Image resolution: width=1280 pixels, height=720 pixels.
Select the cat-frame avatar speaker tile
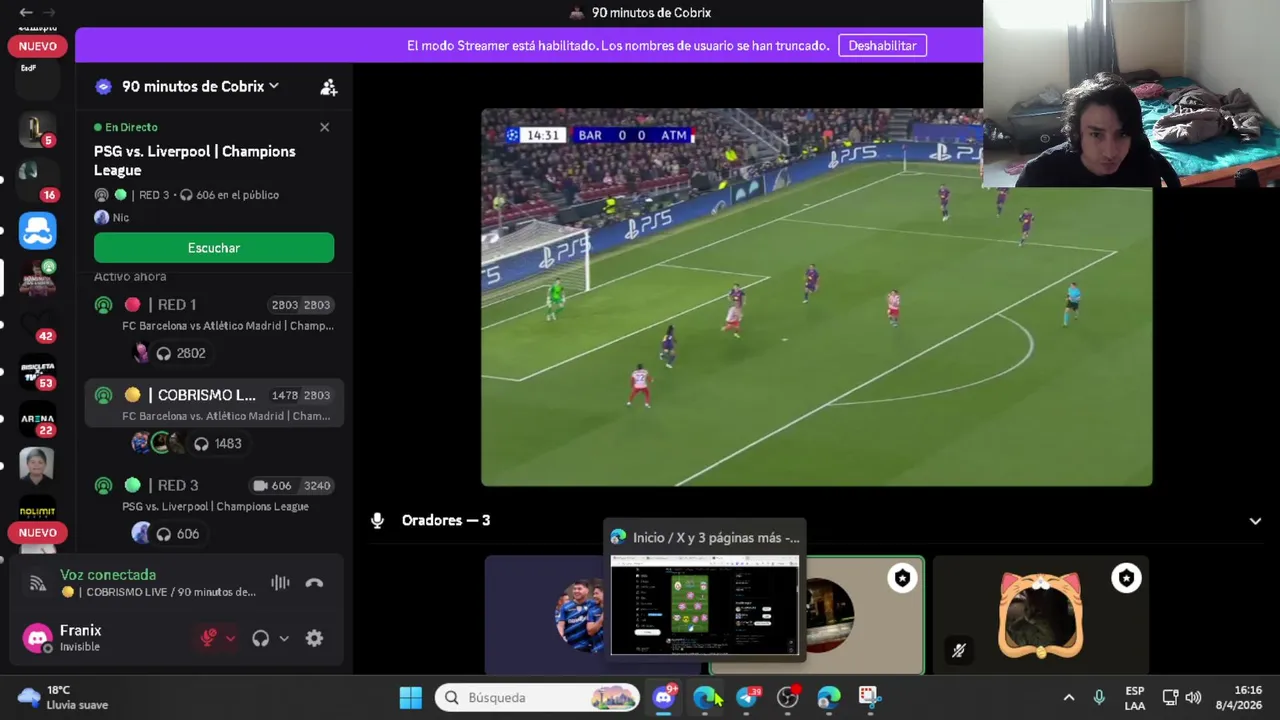[1040, 615]
